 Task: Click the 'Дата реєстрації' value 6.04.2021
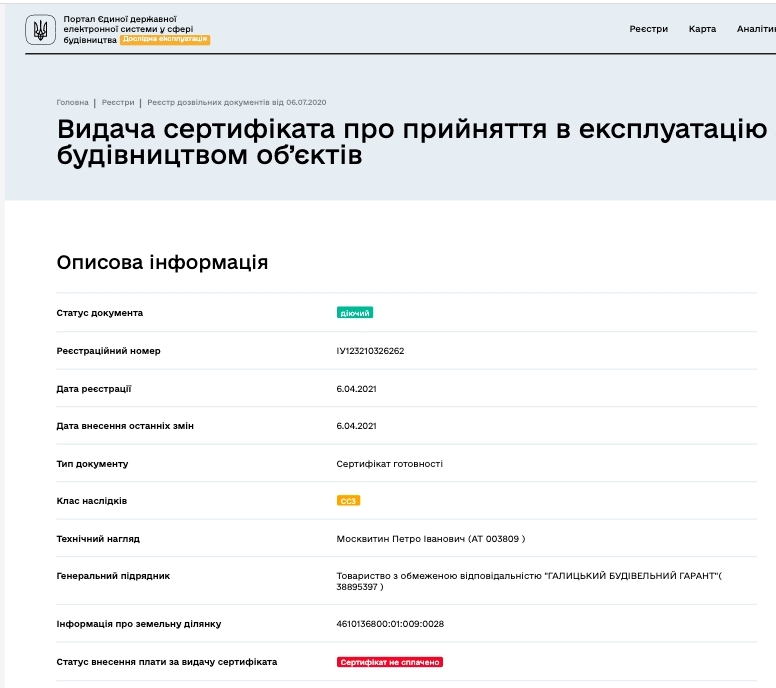356,389
